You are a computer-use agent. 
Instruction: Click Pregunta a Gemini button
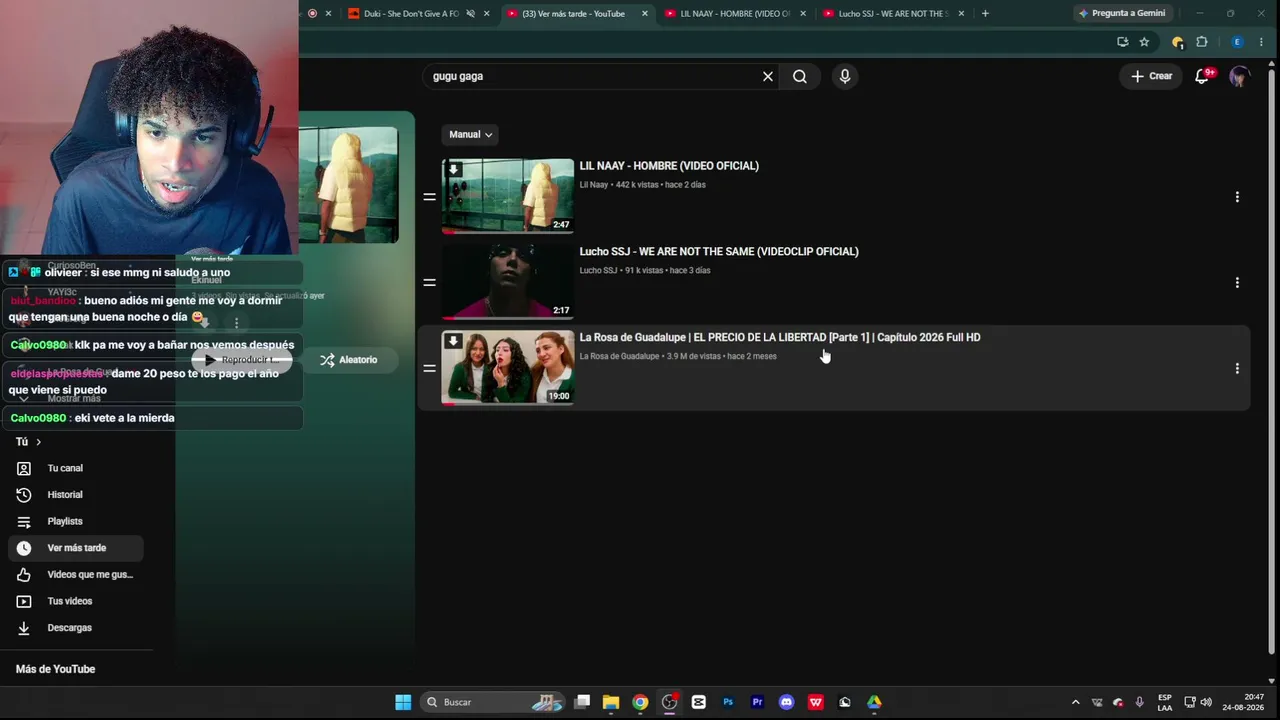[x=1121, y=13]
